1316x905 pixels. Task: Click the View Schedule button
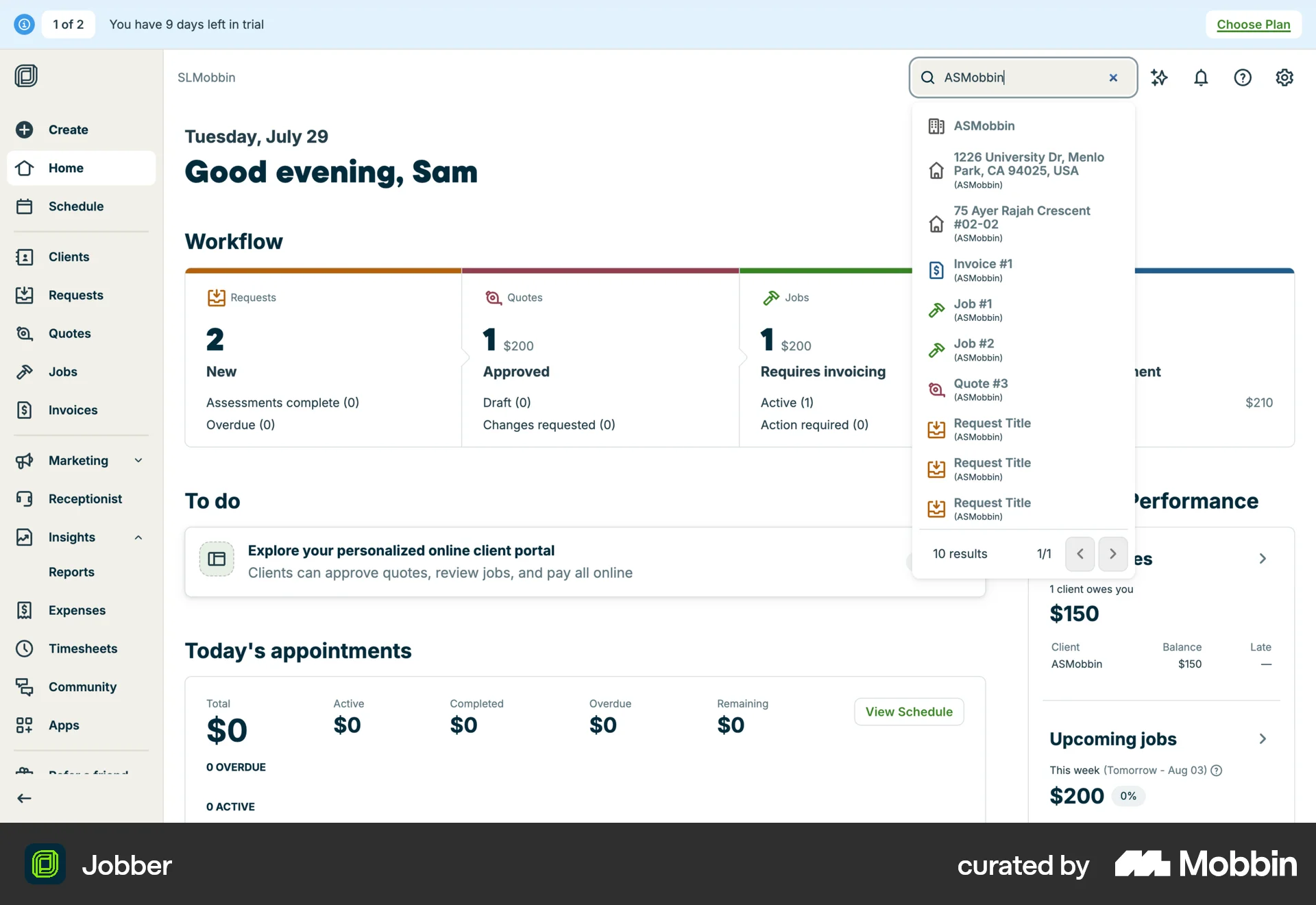908,712
